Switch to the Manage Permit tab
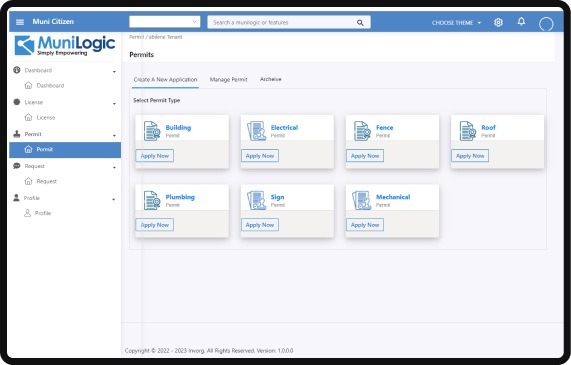 point(228,79)
